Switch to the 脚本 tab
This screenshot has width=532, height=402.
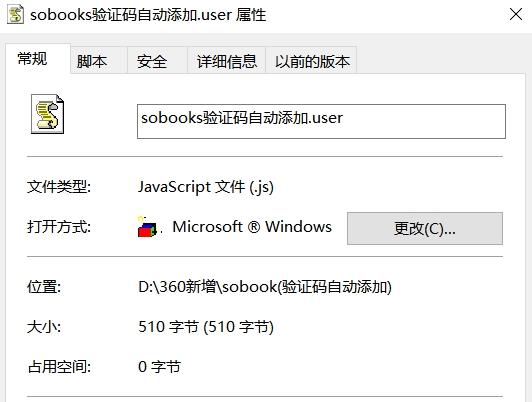pyautogui.click(x=92, y=61)
